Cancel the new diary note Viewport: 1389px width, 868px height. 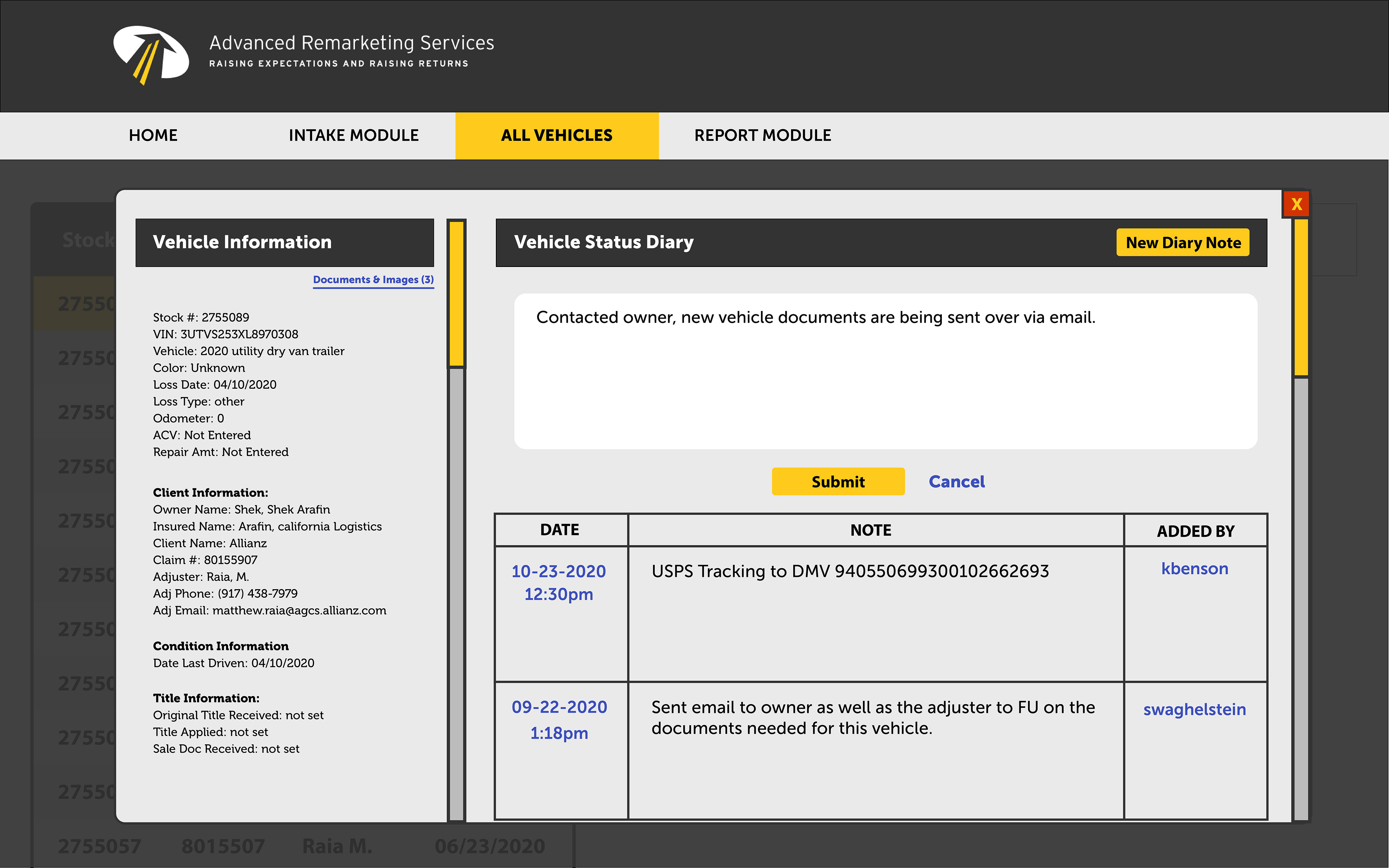point(956,482)
